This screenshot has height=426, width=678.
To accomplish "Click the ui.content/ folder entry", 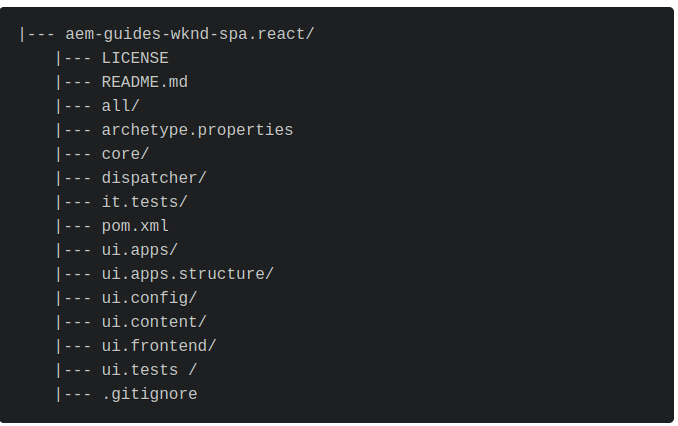I will click(154, 322).
